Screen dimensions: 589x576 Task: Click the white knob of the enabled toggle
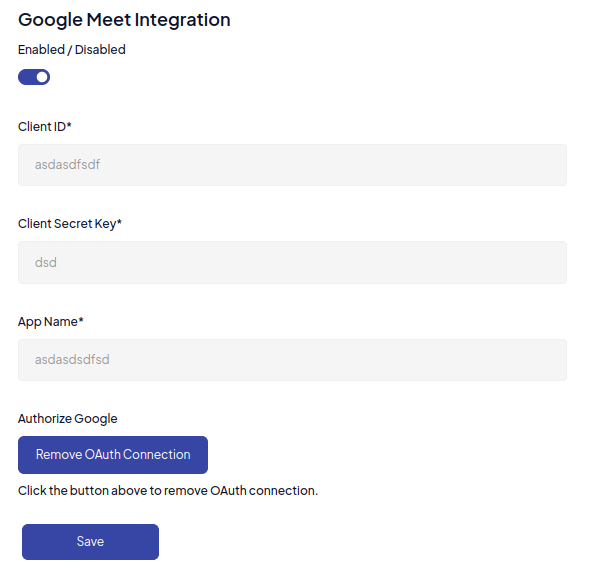tap(42, 77)
